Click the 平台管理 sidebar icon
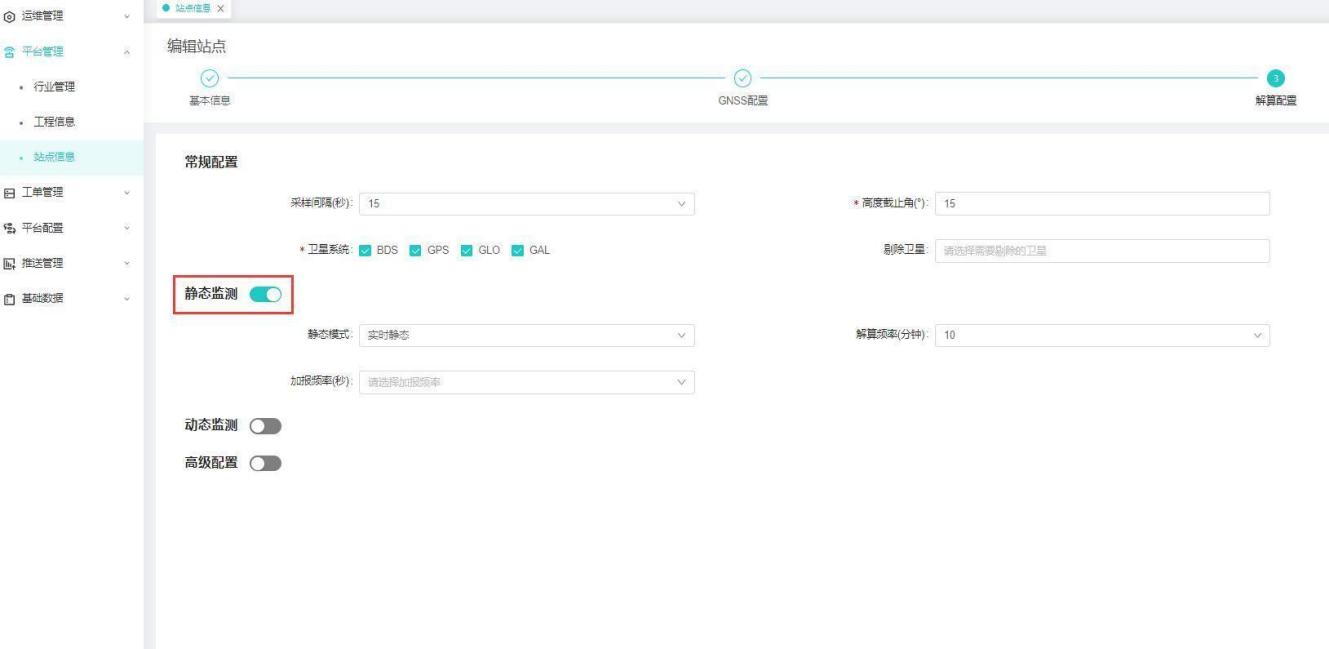Image resolution: width=1329 pixels, height=649 pixels. click(9, 52)
